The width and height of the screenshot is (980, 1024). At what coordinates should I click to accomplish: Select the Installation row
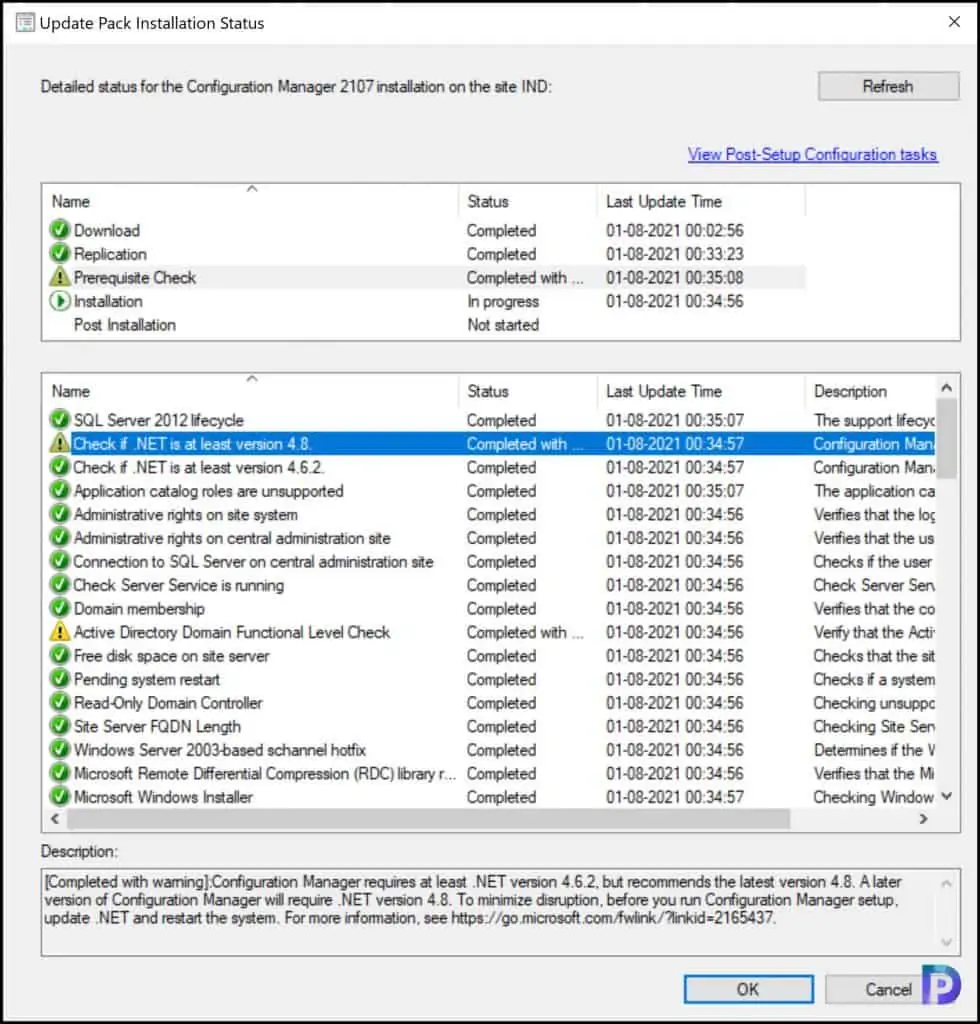(x=426, y=300)
